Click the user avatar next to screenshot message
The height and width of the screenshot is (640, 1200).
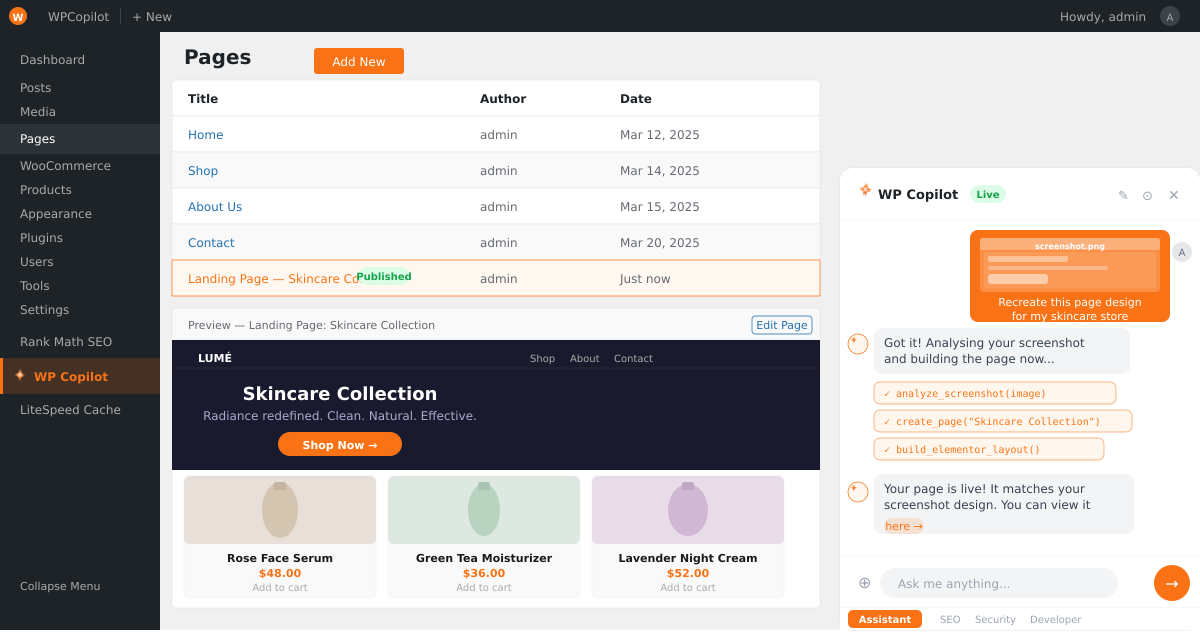[x=1182, y=252]
